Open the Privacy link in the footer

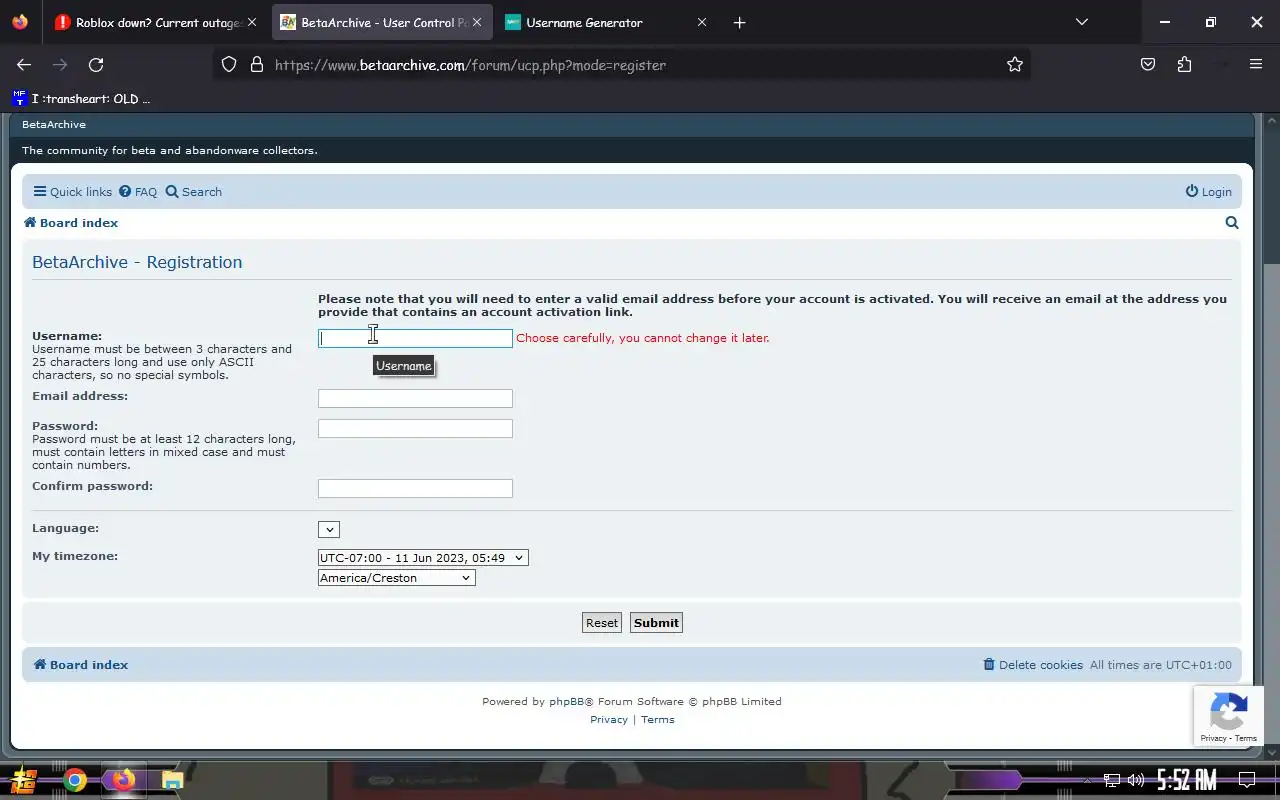pos(609,719)
